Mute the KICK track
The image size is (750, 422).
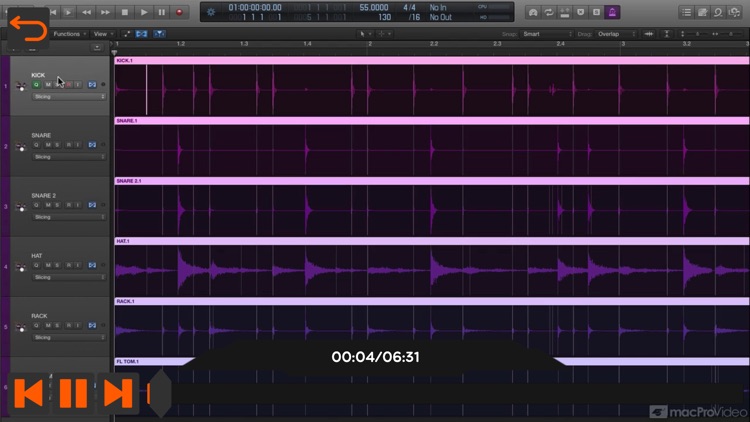48,85
